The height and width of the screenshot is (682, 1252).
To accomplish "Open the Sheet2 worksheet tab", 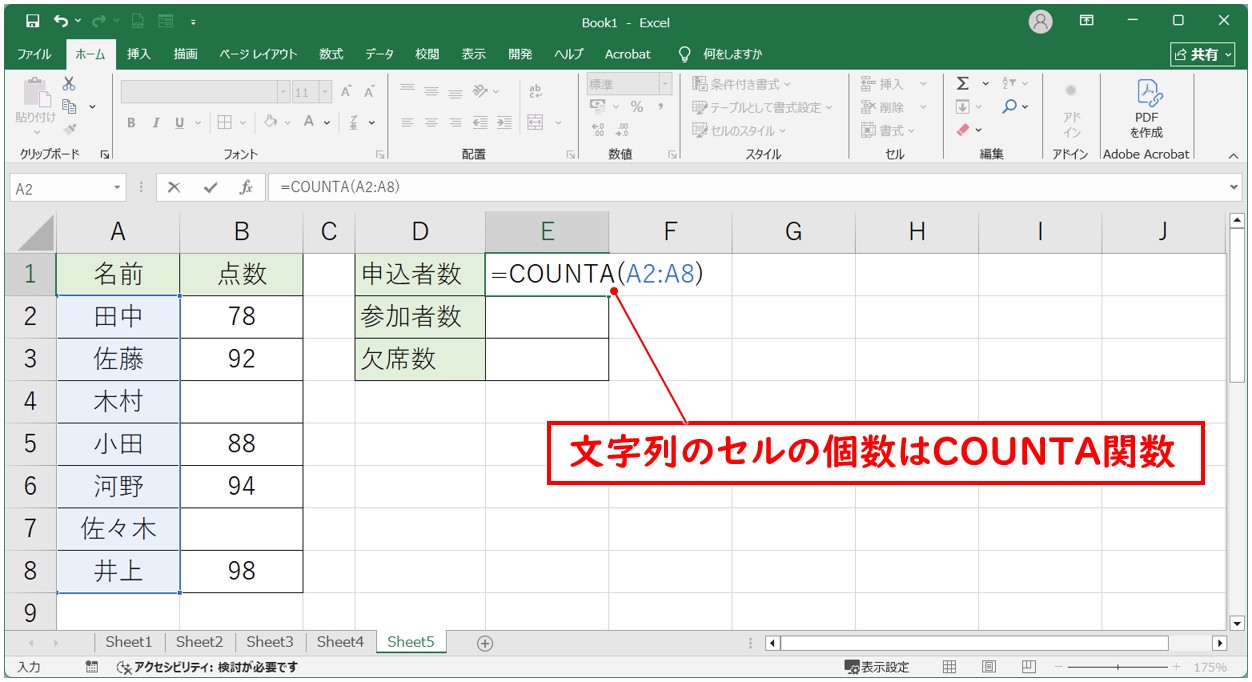I will 199,643.
